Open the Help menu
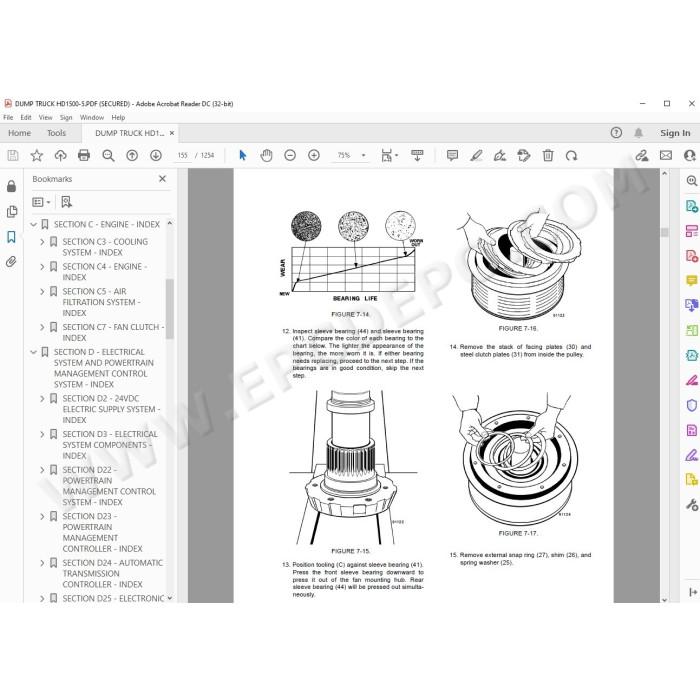This screenshot has height=700, width=700. click(x=118, y=117)
